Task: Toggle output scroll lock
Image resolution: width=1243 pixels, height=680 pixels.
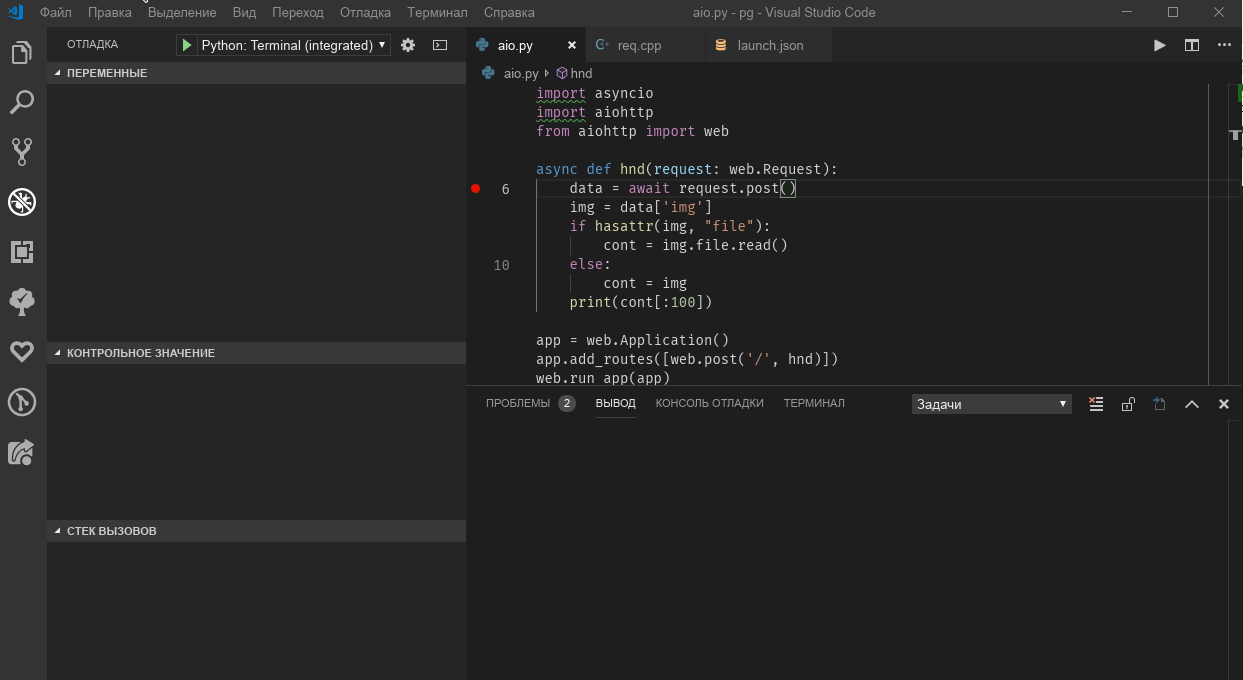Action: pos(1128,404)
